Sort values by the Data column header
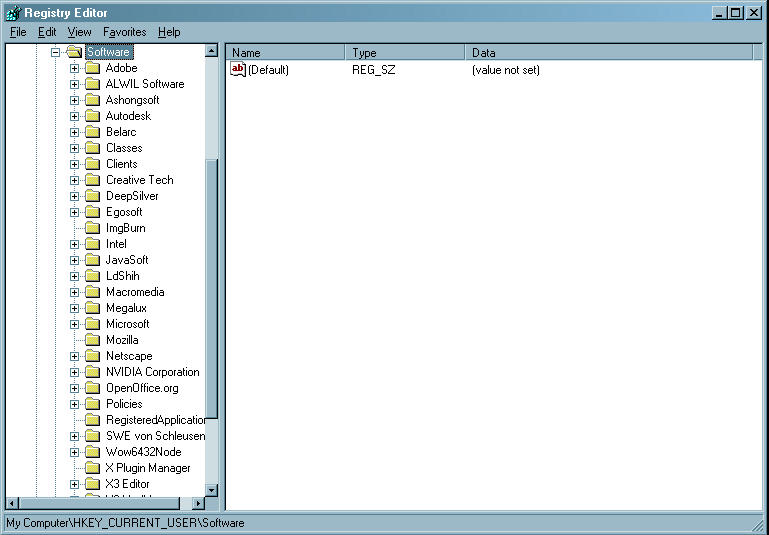769x535 pixels. coord(609,52)
